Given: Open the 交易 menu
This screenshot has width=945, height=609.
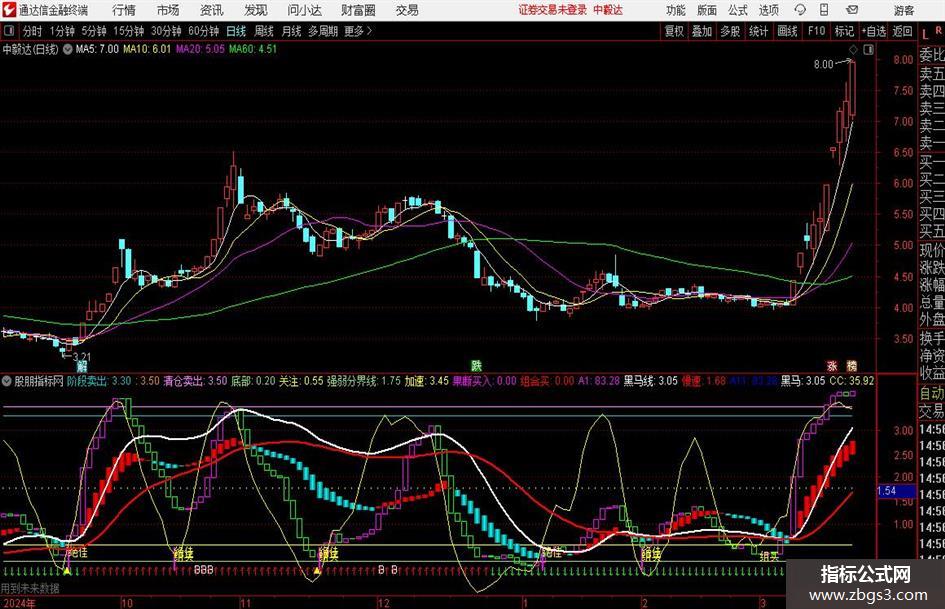Looking at the screenshot, I should click(x=407, y=10).
